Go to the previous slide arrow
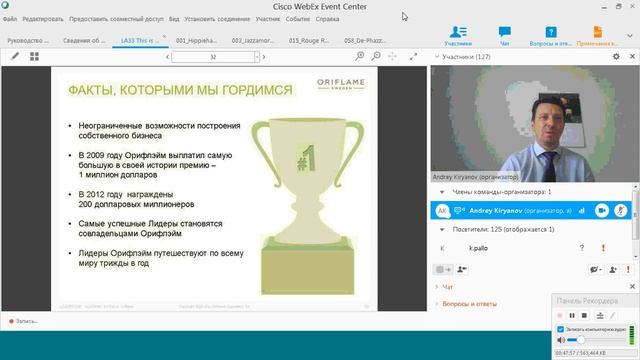The height and width of the screenshot is (360, 640). (x=167, y=57)
